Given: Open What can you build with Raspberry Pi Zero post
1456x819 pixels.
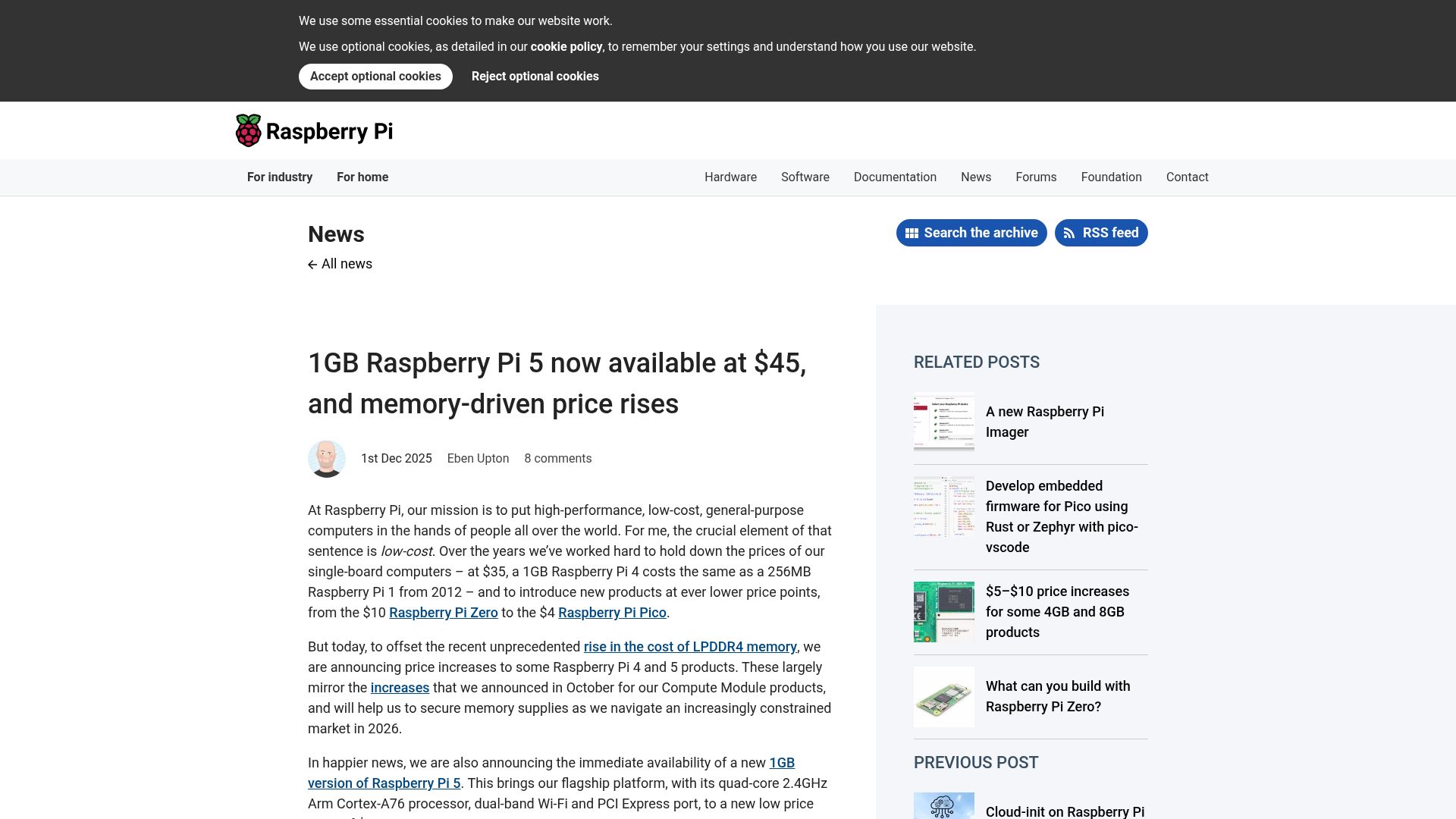Looking at the screenshot, I should click(x=1058, y=696).
